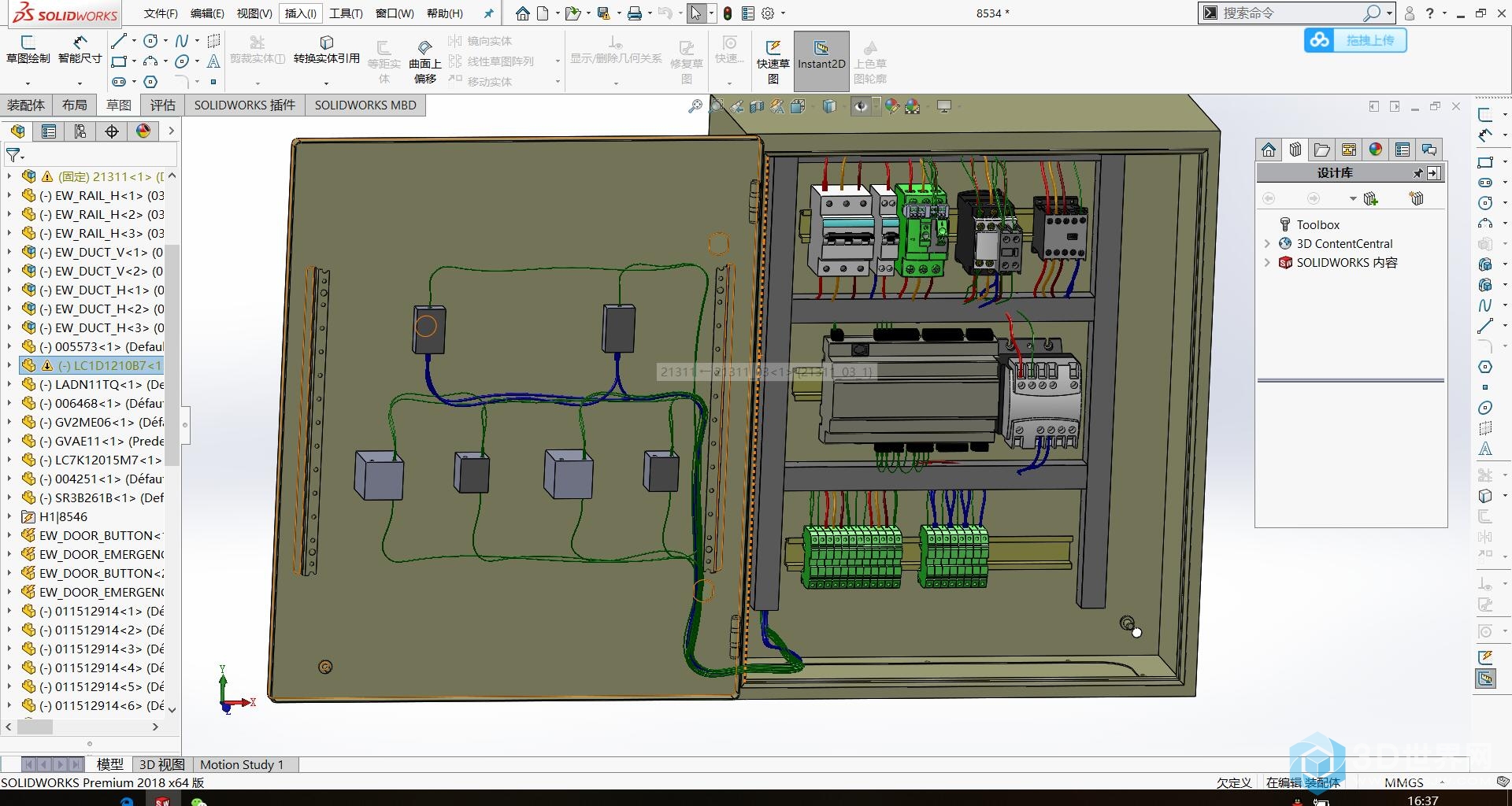Open the Line tool dropdown arrow
Image resolution: width=1512 pixels, height=806 pixels.
pos(134,41)
